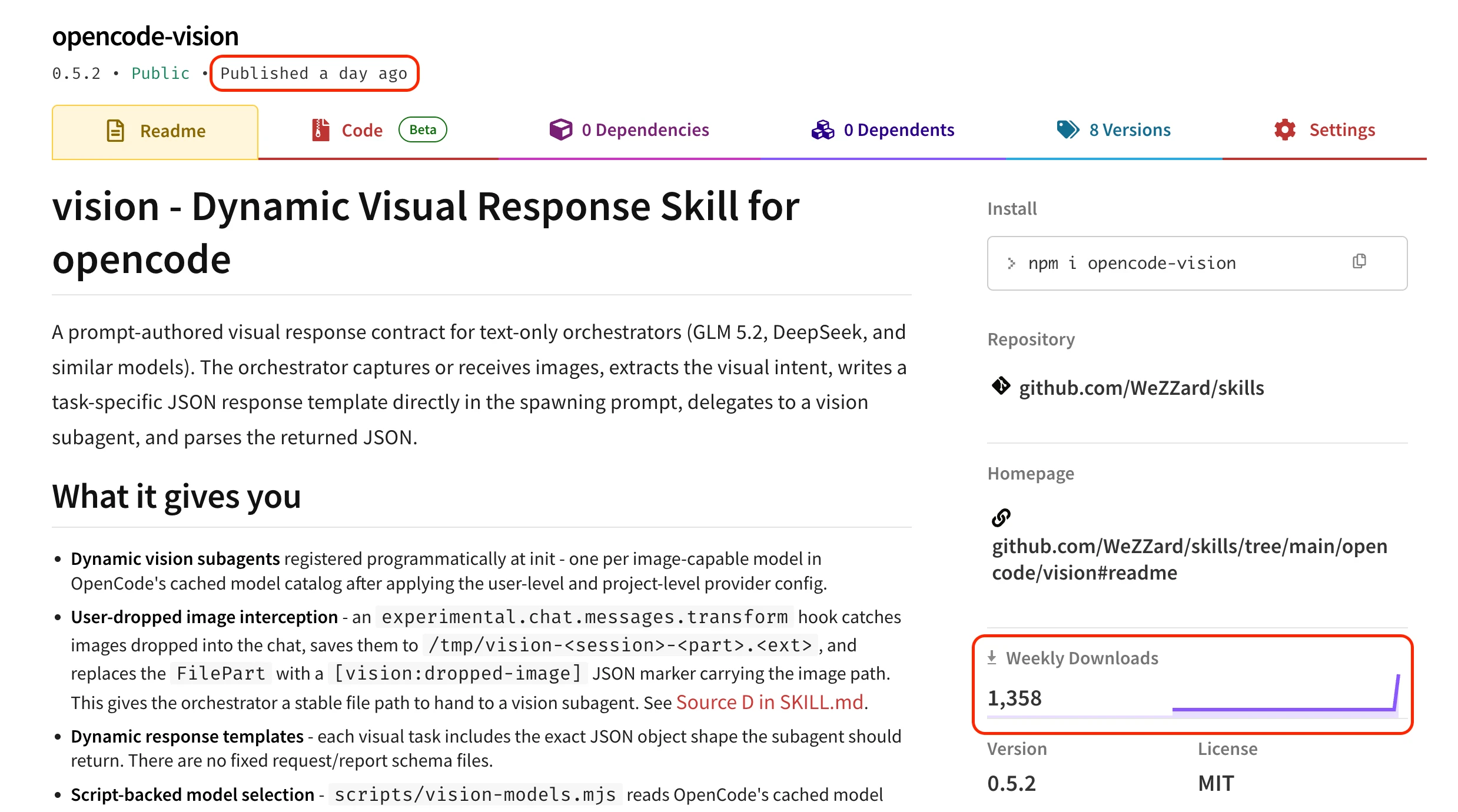Click the opencode-vision package title
1458x812 pixels.
point(145,36)
